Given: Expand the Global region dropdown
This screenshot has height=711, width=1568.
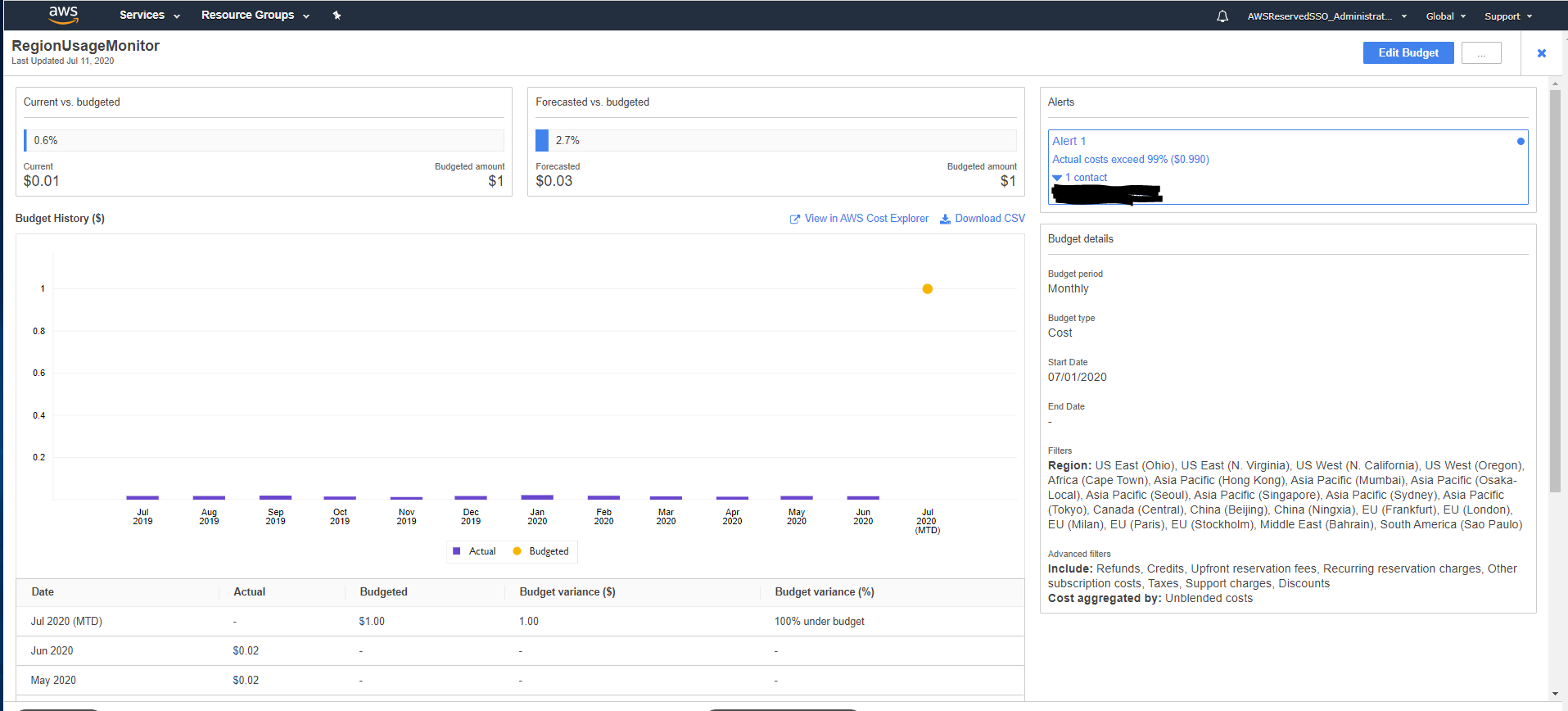Looking at the screenshot, I should pos(1445,16).
